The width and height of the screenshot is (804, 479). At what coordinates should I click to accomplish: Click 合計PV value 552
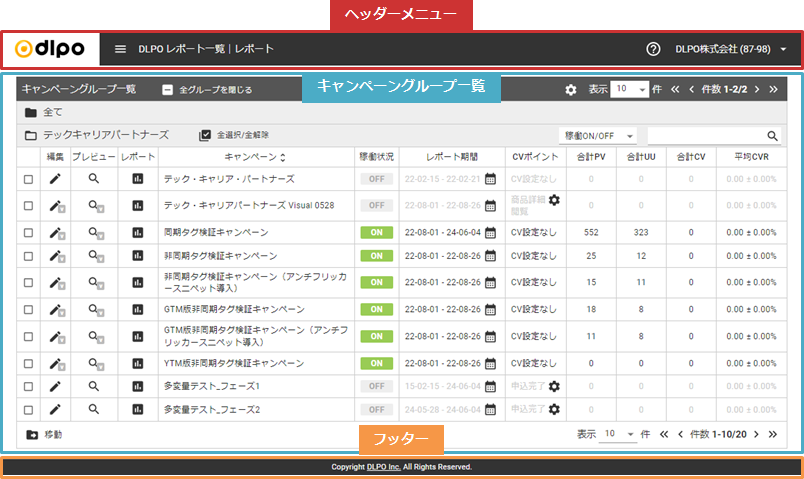[591, 233]
